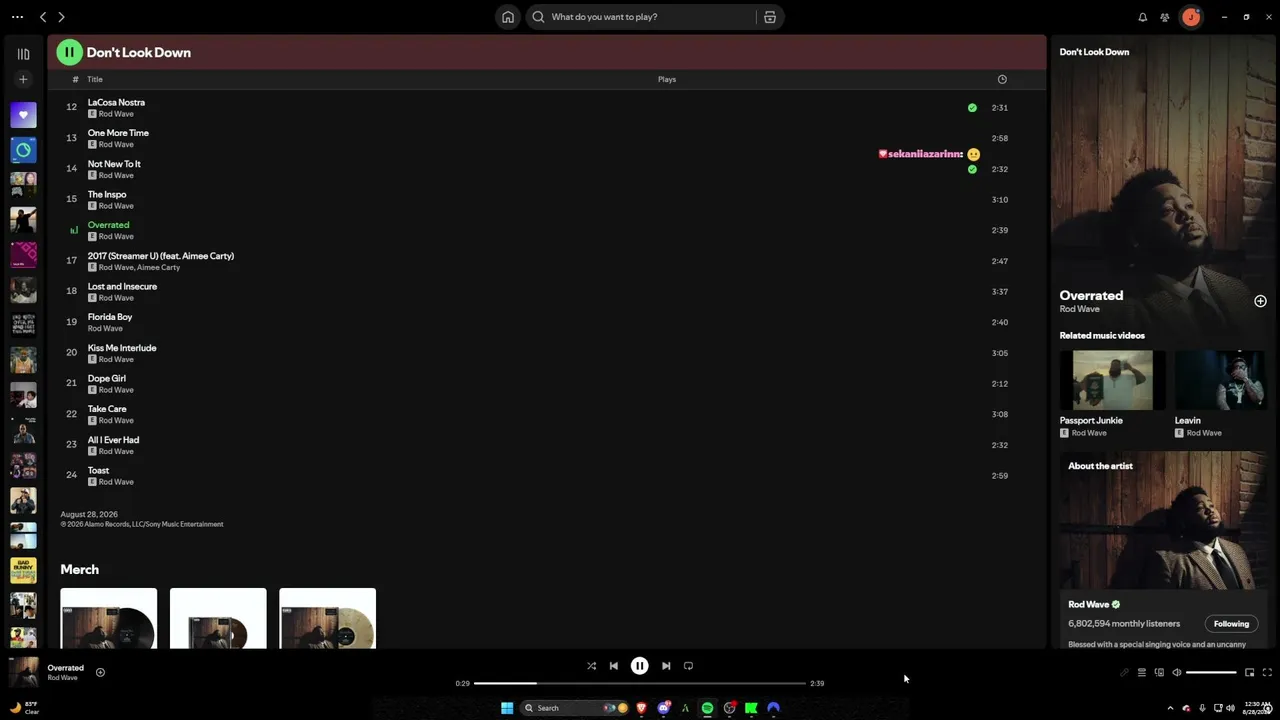Unsave Not New To It green checkmark
The image size is (1280, 720).
click(972, 169)
